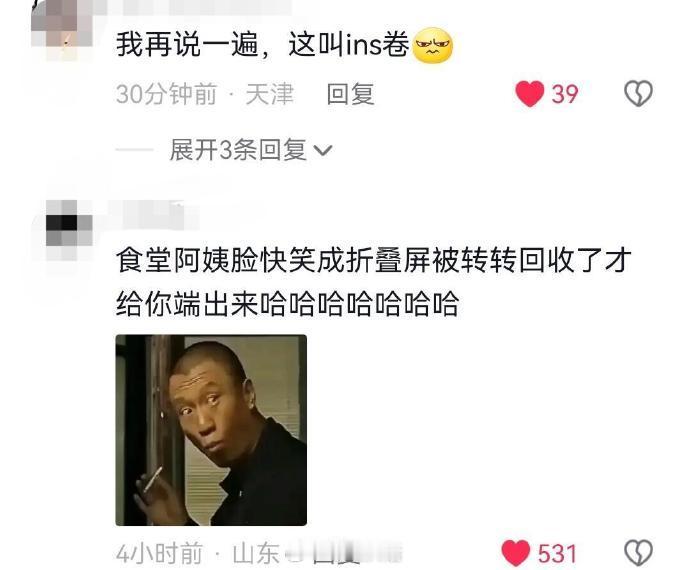This screenshot has height=570, width=690.
Task: Like the first comment with red heart
Action: pyautogui.click(x=530, y=94)
